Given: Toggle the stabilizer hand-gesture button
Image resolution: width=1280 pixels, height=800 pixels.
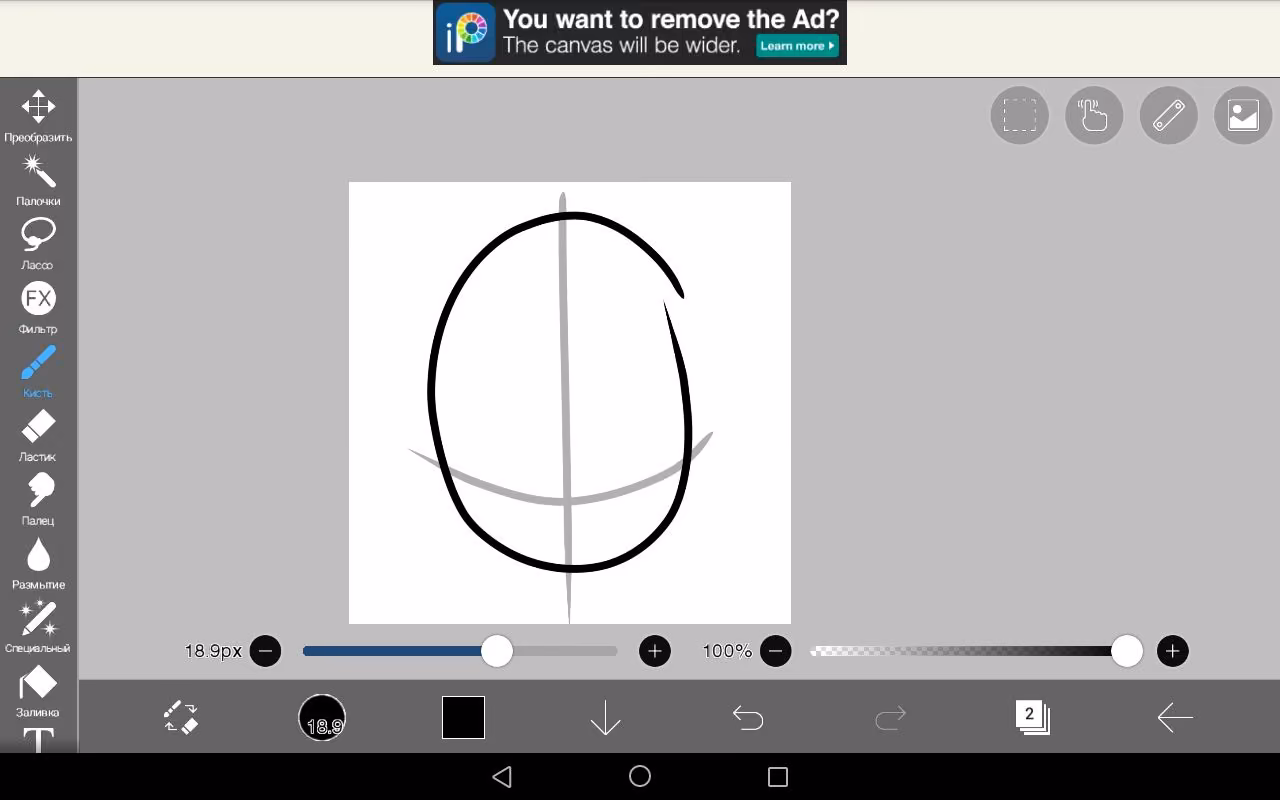Looking at the screenshot, I should [x=1094, y=115].
